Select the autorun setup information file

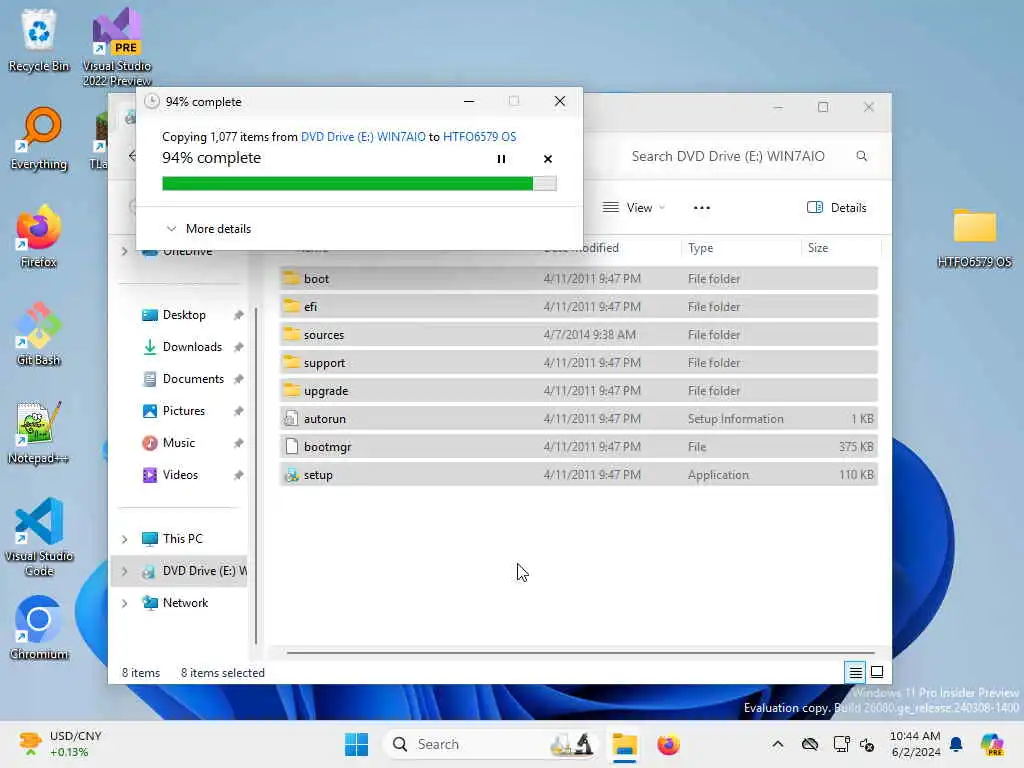[x=579, y=419]
